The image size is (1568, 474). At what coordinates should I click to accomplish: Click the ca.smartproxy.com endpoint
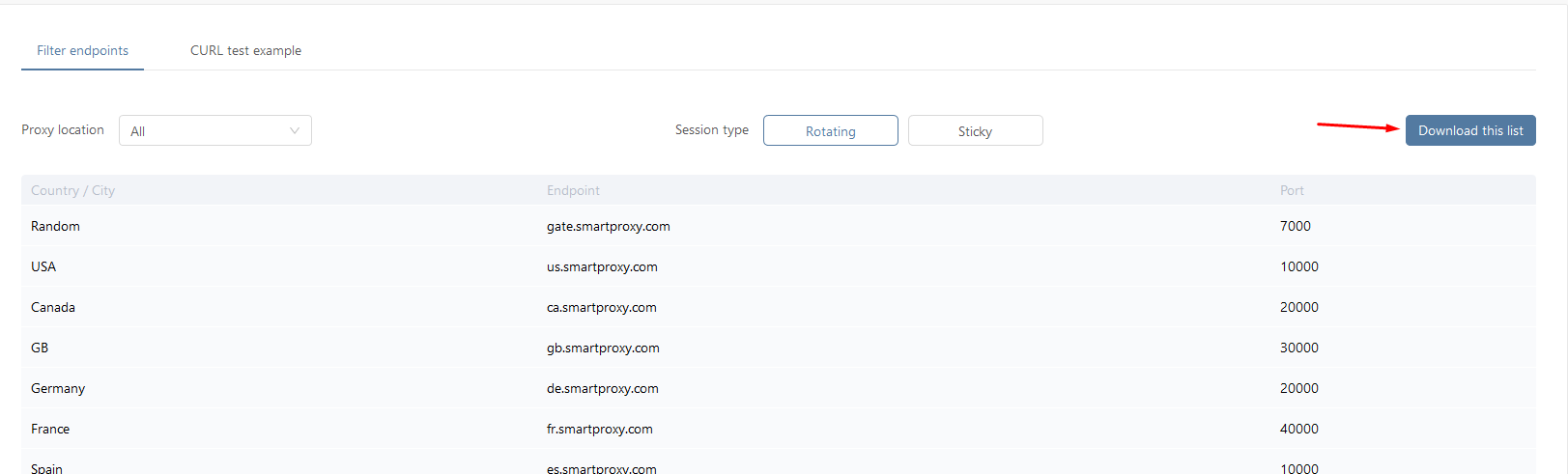click(x=602, y=307)
